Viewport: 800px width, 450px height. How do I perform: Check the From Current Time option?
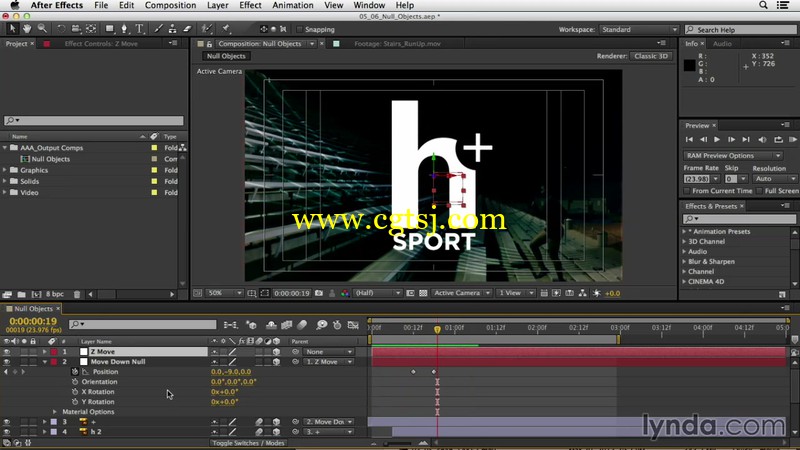click(687, 191)
